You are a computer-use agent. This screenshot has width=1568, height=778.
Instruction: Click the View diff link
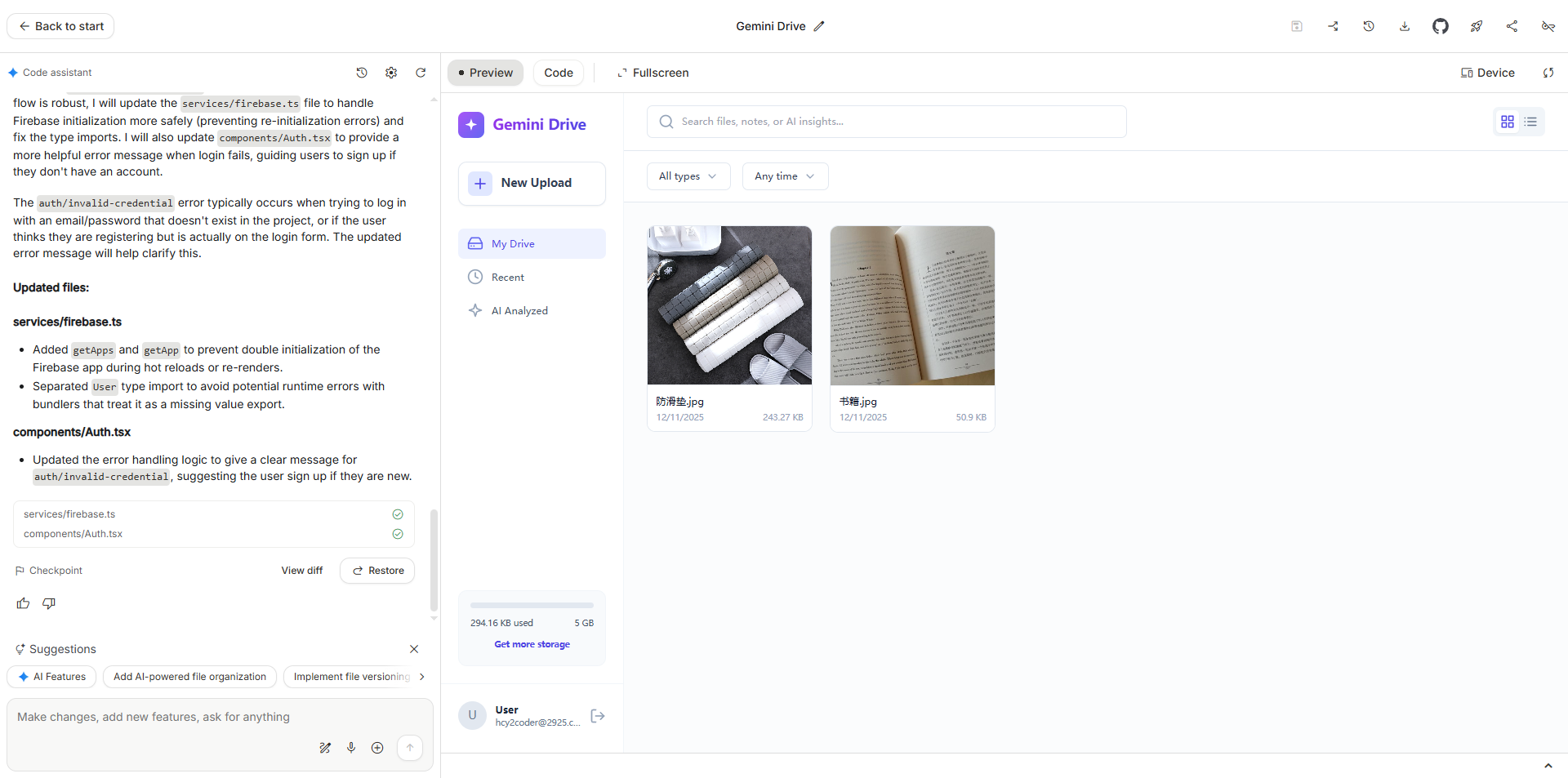[302, 571]
